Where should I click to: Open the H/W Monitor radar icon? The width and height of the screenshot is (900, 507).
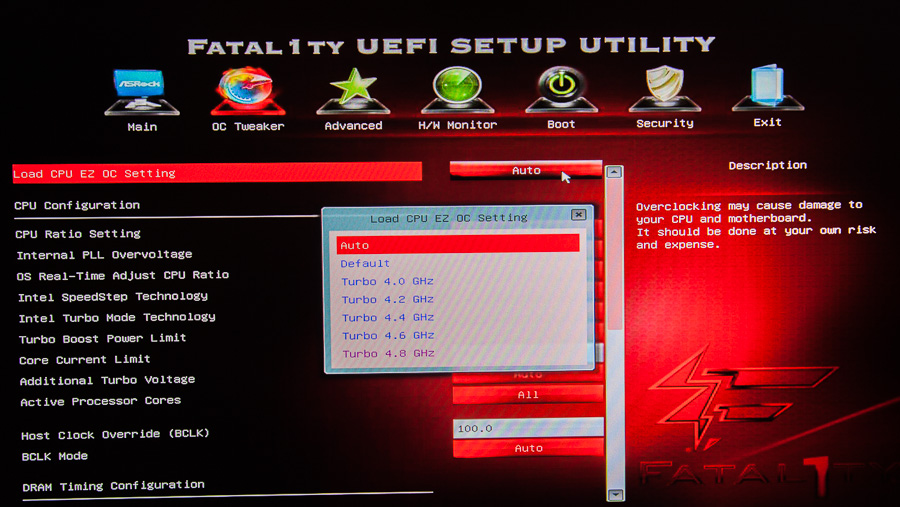(x=457, y=92)
